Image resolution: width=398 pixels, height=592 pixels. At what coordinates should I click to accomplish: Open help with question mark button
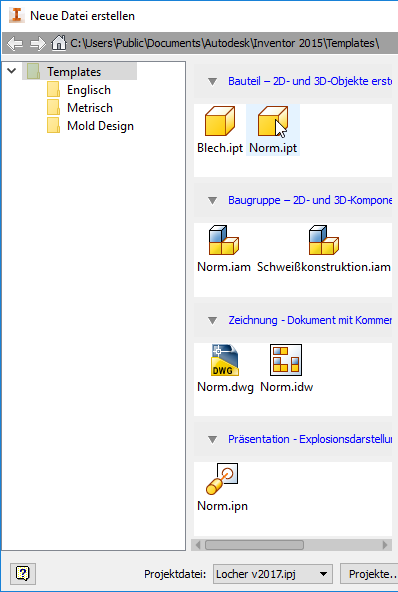coord(23,574)
